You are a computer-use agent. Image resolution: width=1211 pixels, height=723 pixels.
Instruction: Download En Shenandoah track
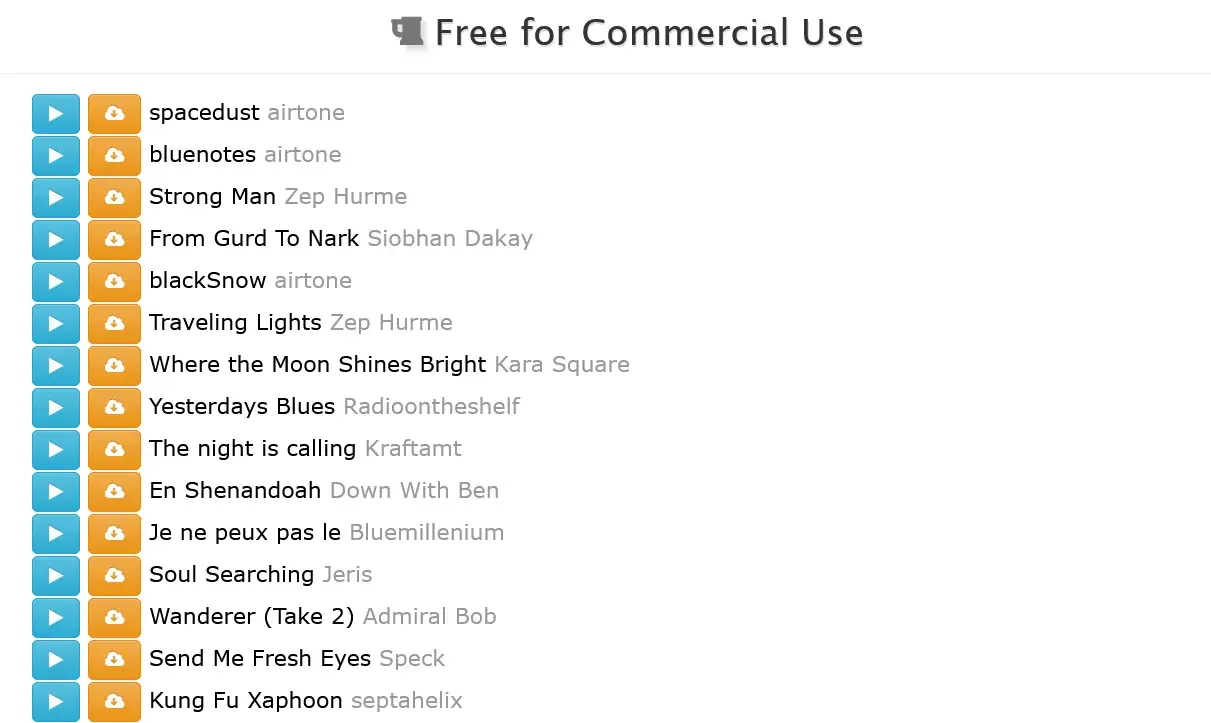coord(114,492)
